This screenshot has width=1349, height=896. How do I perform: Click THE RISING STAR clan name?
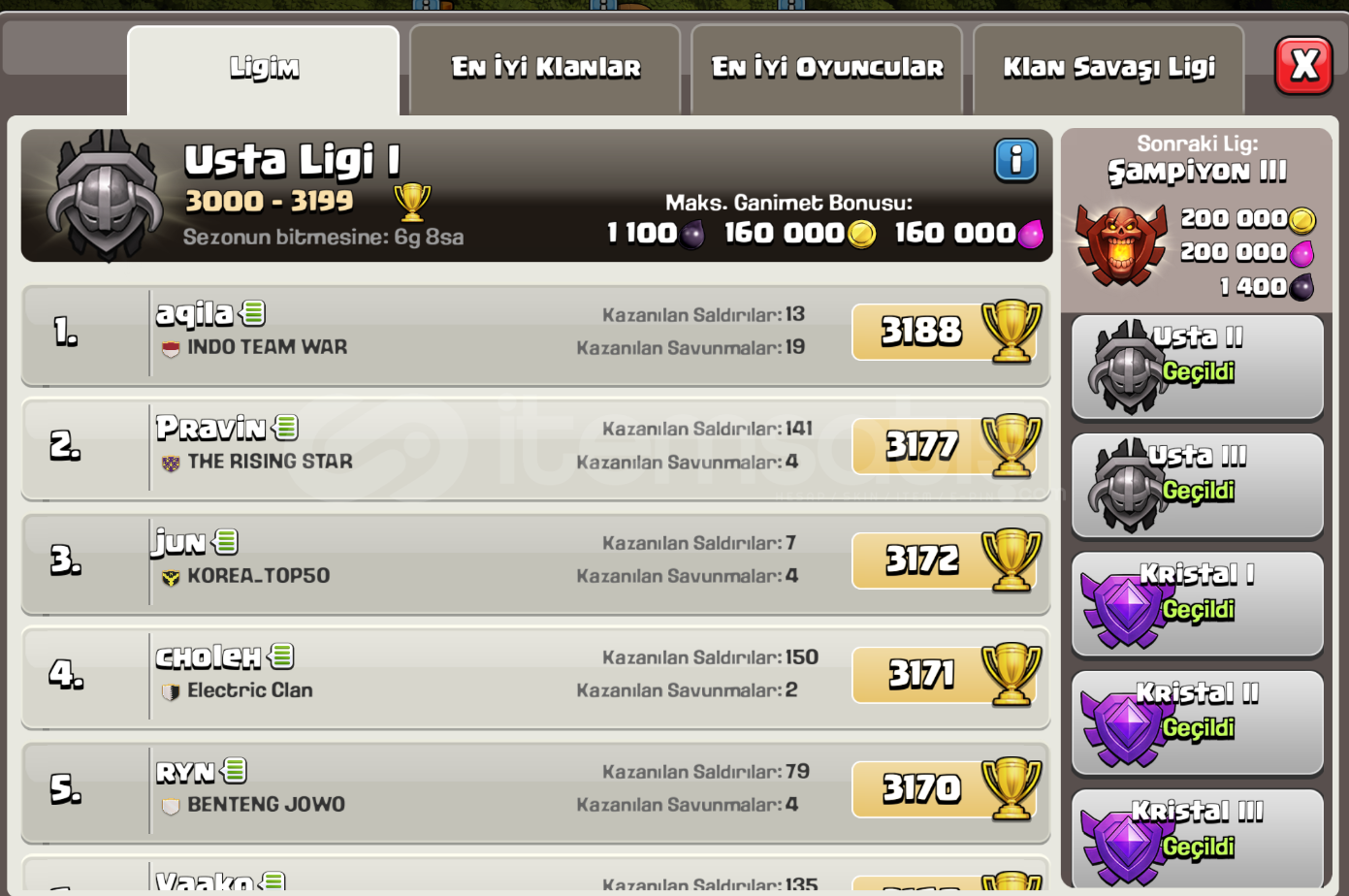270,462
